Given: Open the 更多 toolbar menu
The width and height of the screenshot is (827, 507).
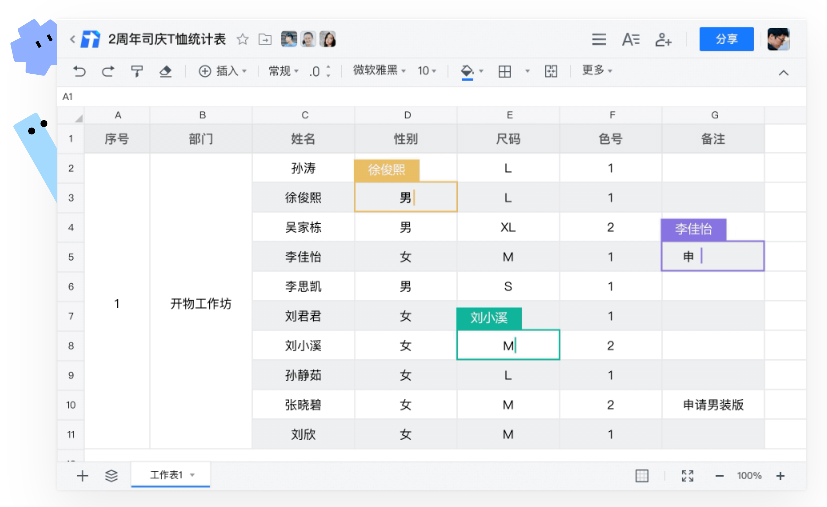Looking at the screenshot, I should point(597,71).
